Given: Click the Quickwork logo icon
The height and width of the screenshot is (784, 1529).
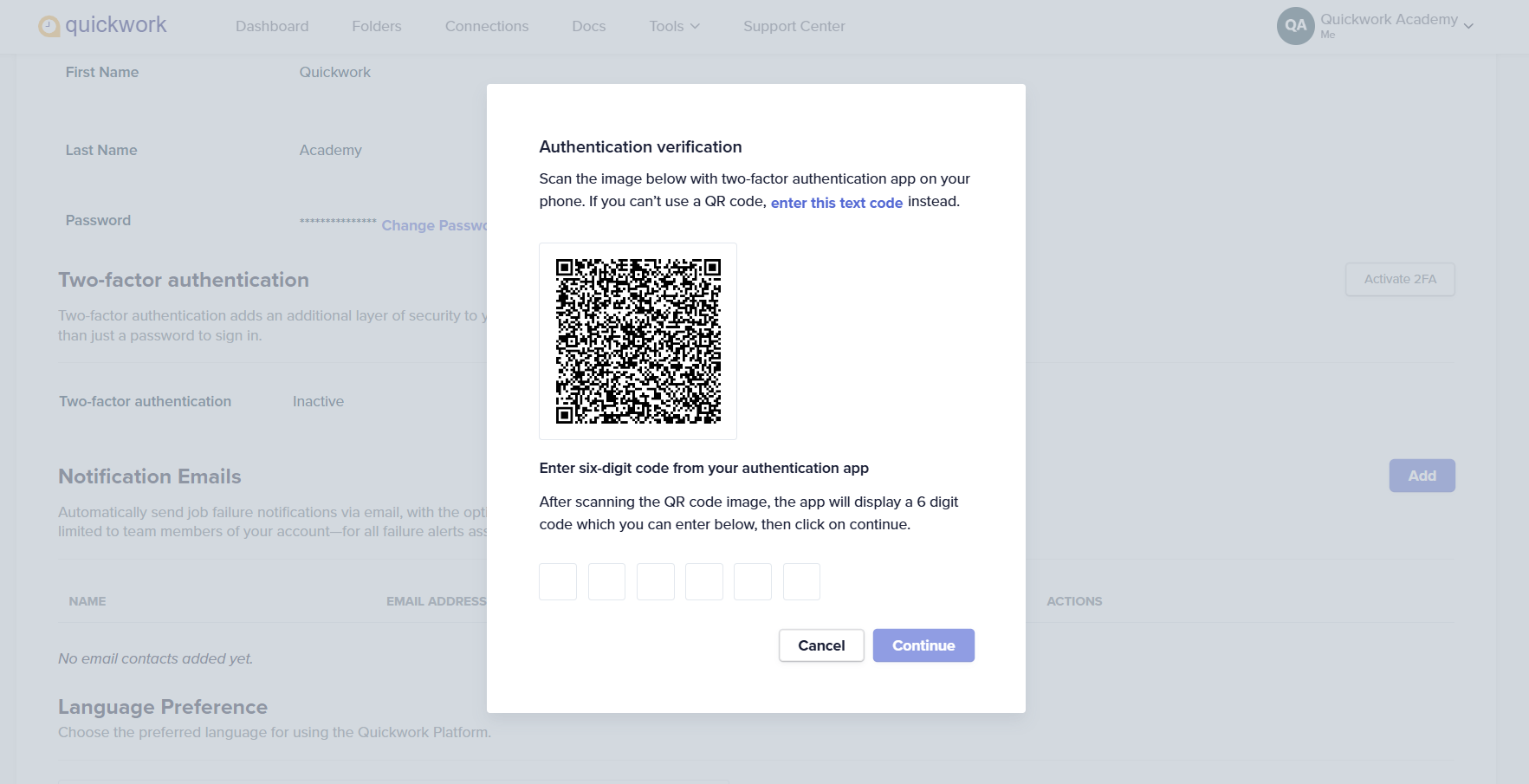Looking at the screenshot, I should [x=49, y=27].
